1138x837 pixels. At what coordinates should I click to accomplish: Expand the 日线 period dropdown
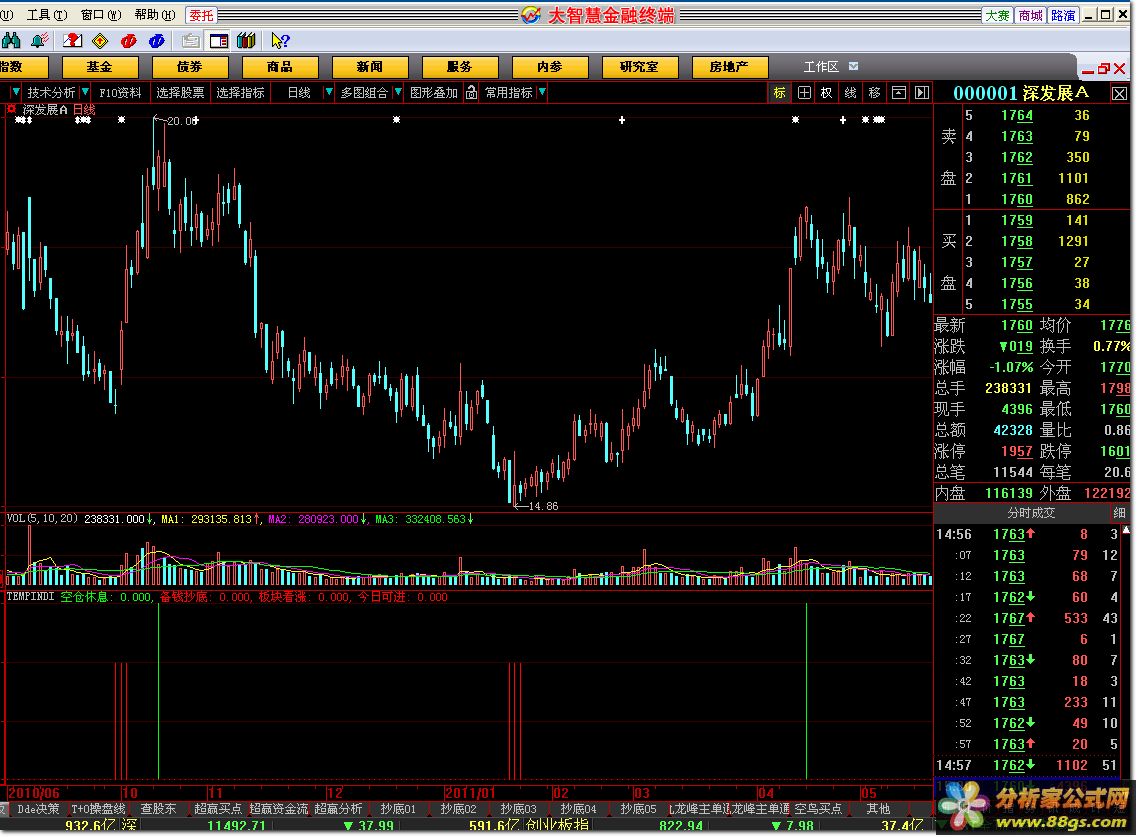coord(328,92)
